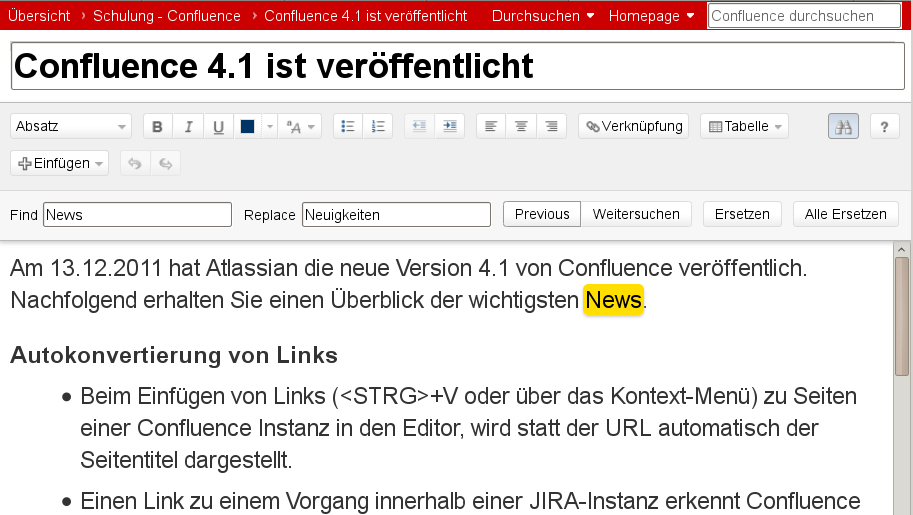Screen dimensions: 913x515
Task: Toggle underline formatting
Action: pyautogui.click(x=218, y=126)
